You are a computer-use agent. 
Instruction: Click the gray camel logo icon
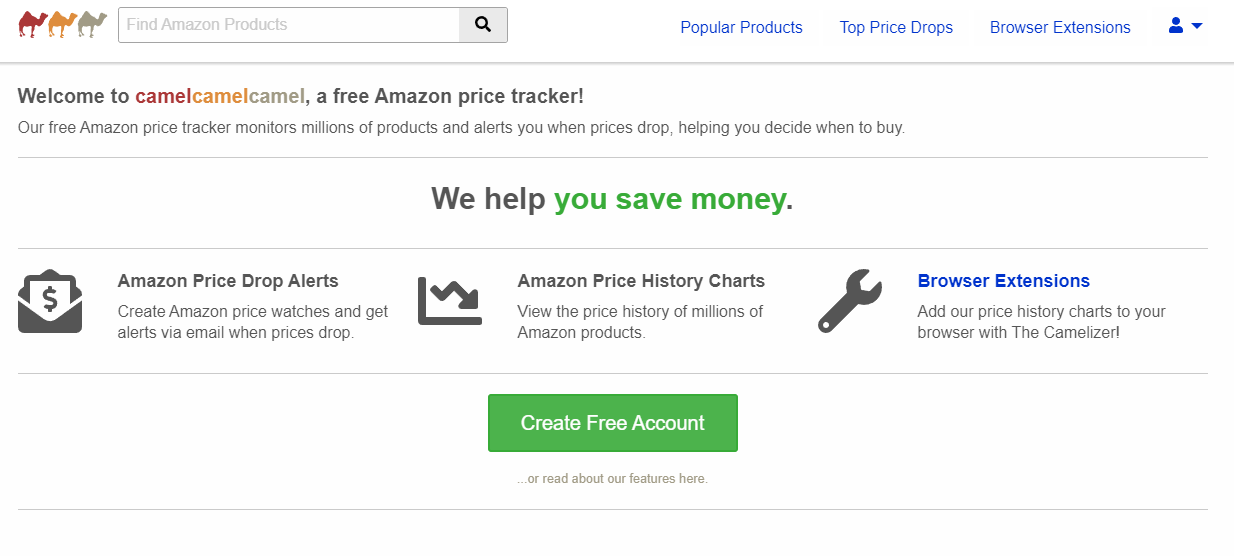[x=93, y=24]
